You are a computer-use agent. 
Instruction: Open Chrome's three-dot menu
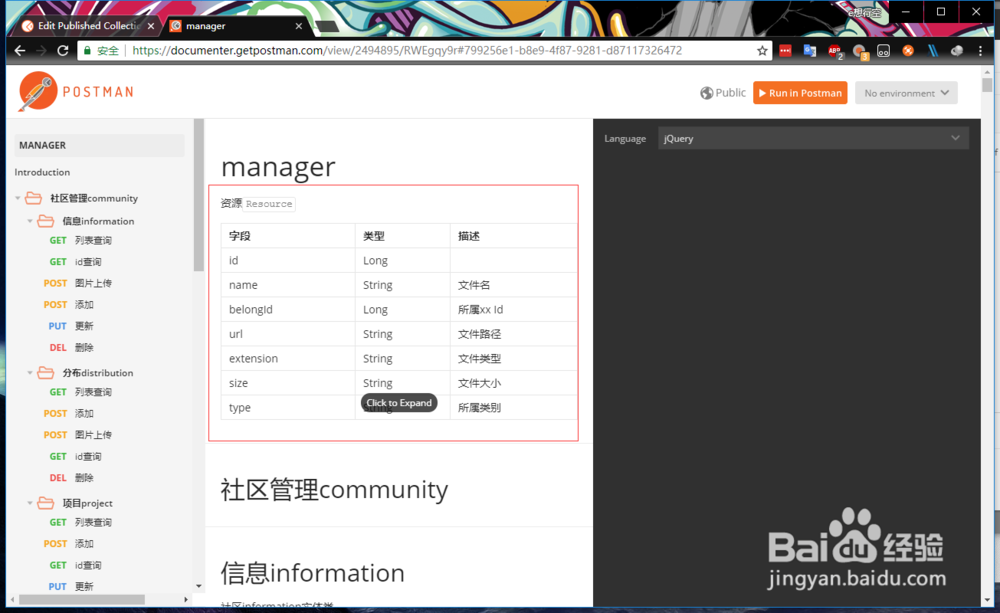[981, 50]
